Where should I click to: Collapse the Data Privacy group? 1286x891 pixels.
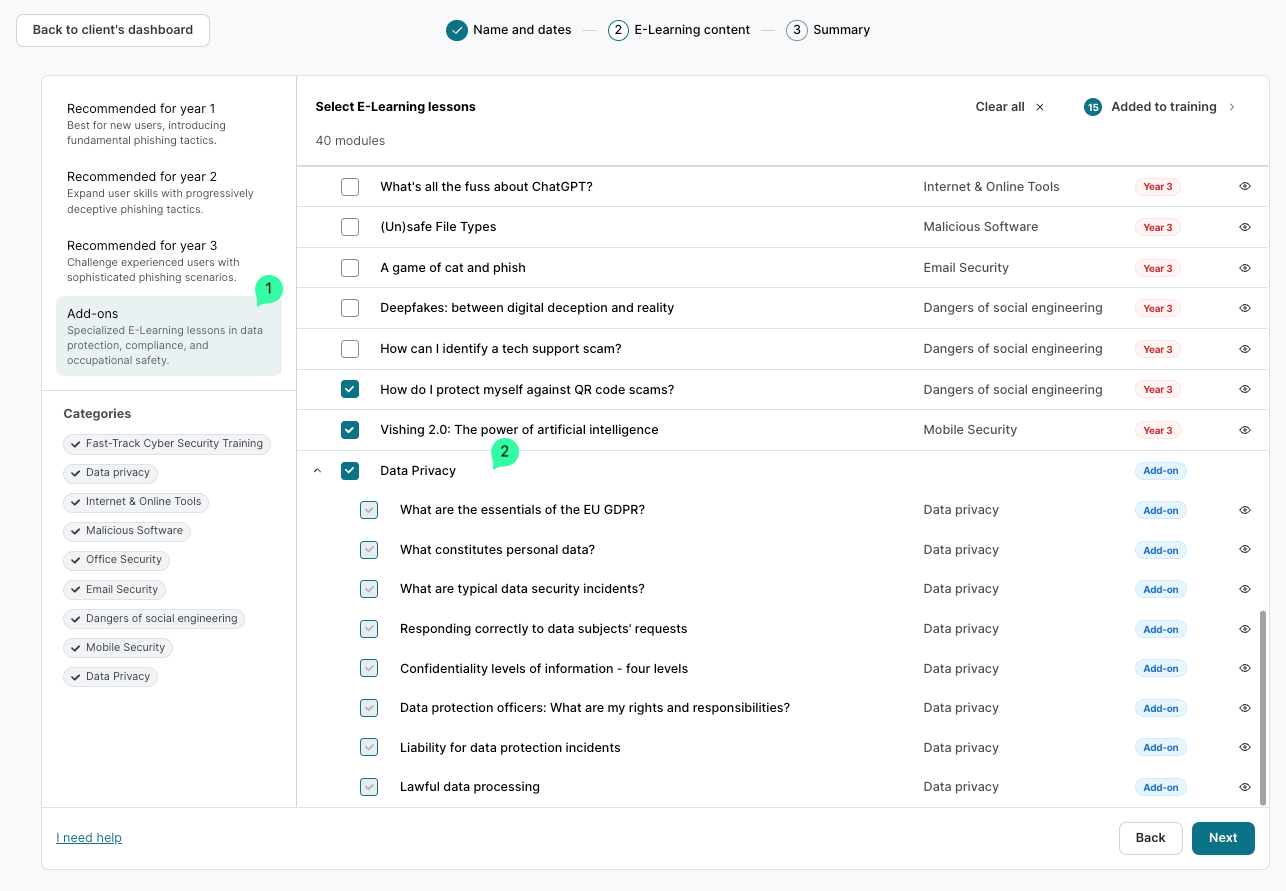coord(318,471)
